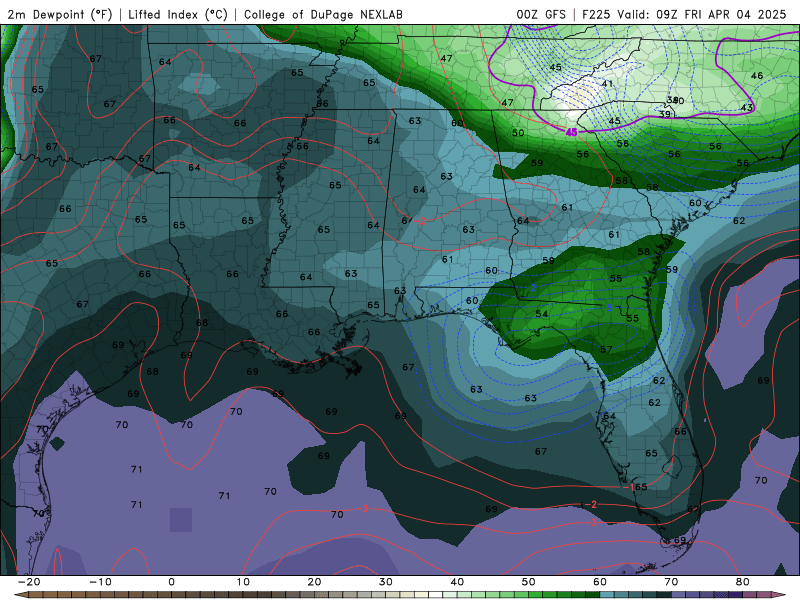This screenshot has width=800, height=600.
Task: Click the "54" dewpoint value in the green area
Action: (542, 314)
